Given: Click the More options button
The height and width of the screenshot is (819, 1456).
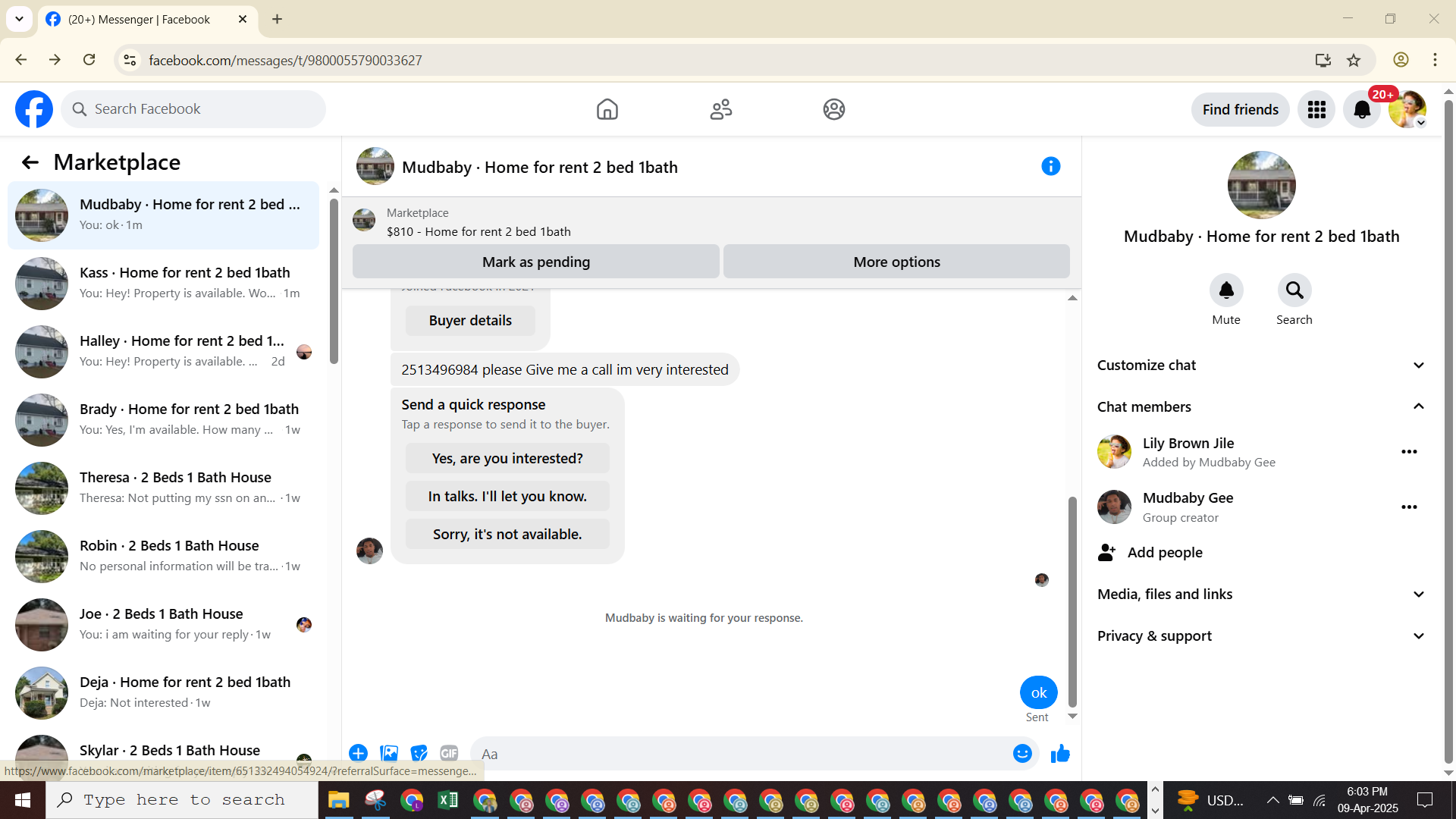Looking at the screenshot, I should click(x=896, y=262).
